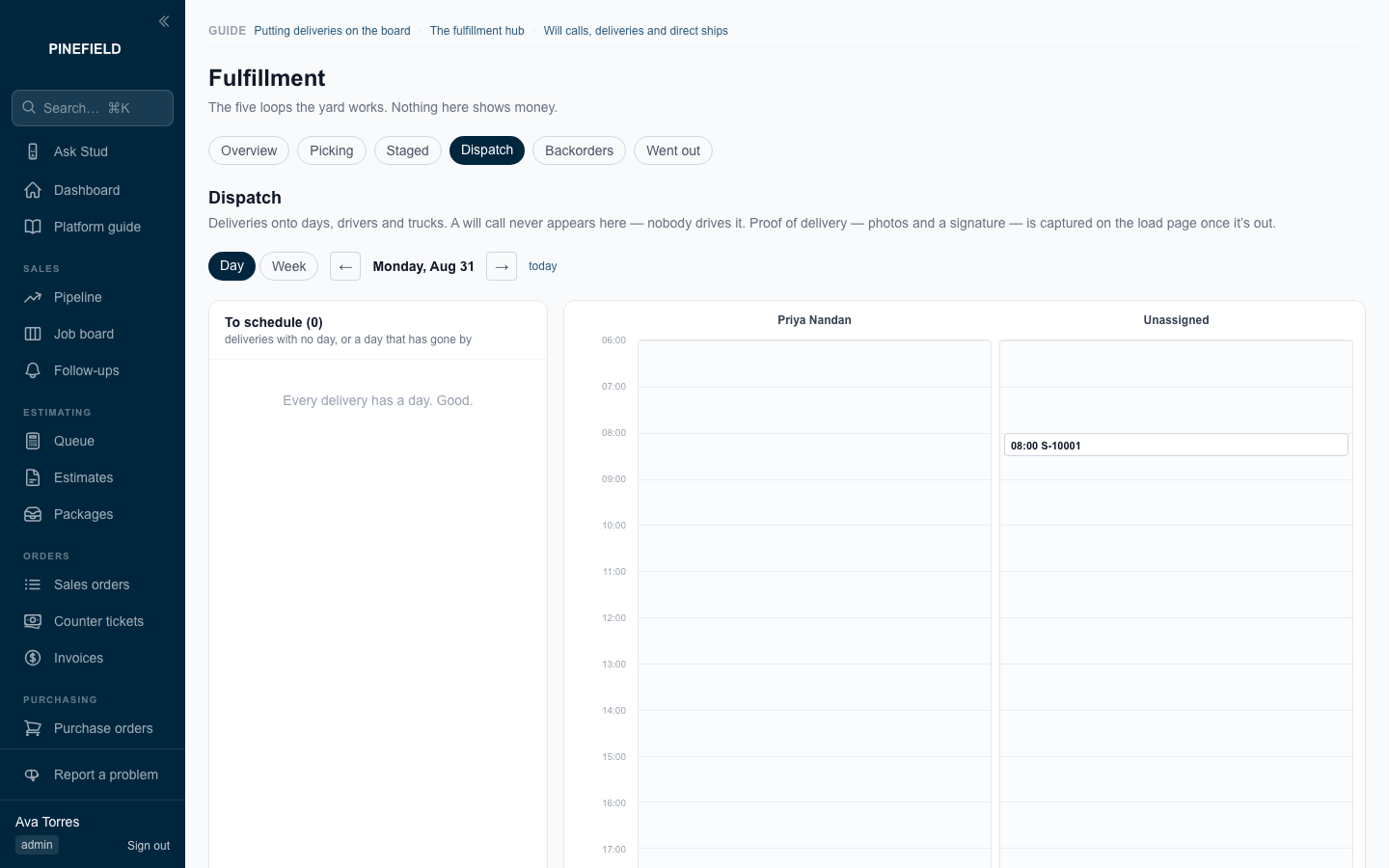Viewport: 1389px width, 868px height.
Task: Click the Report a problem icon
Action: click(x=33, y=774)
